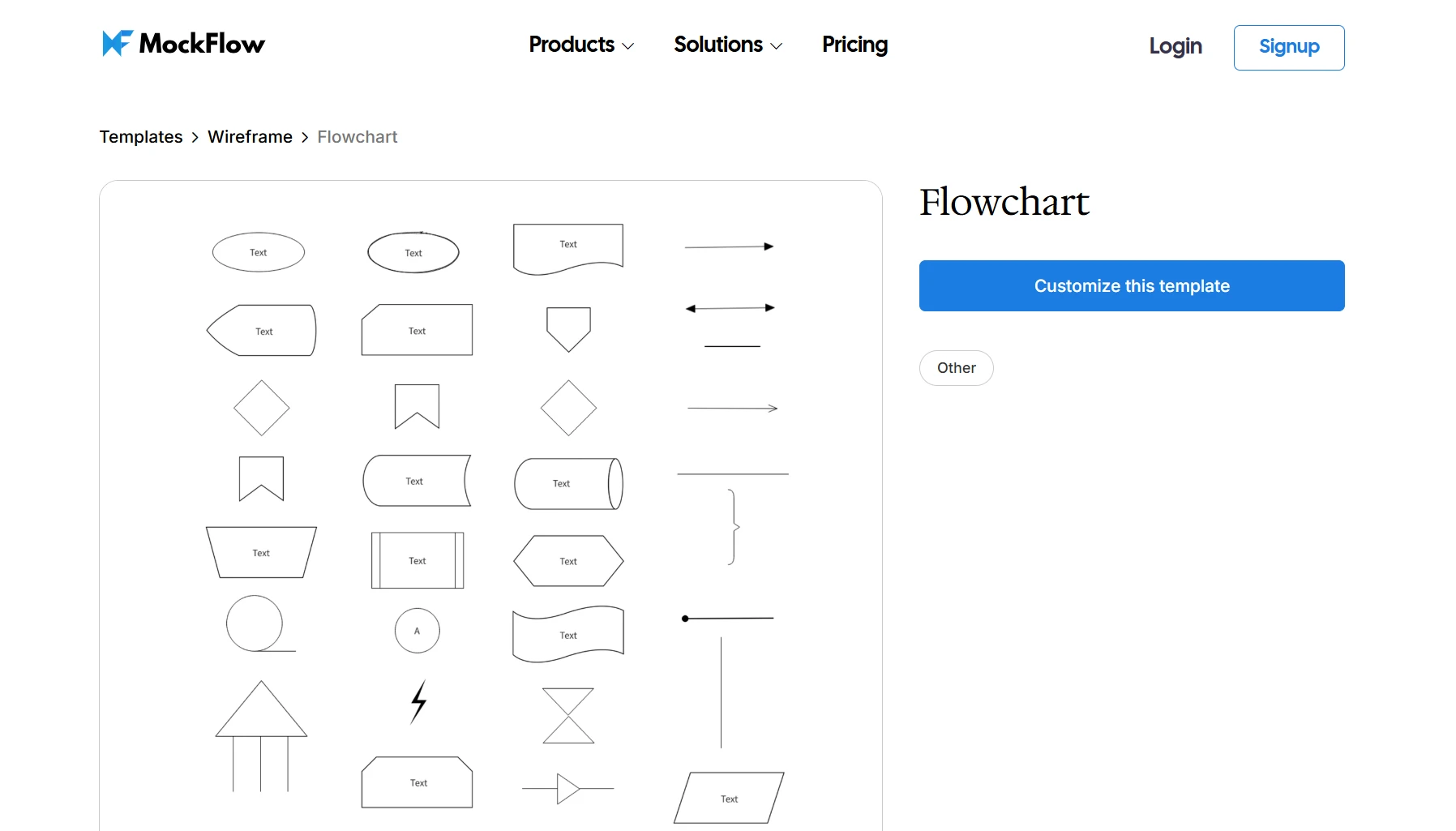Select the circle connector labeled A
The image size is (1456, 831).
[417, 632]
